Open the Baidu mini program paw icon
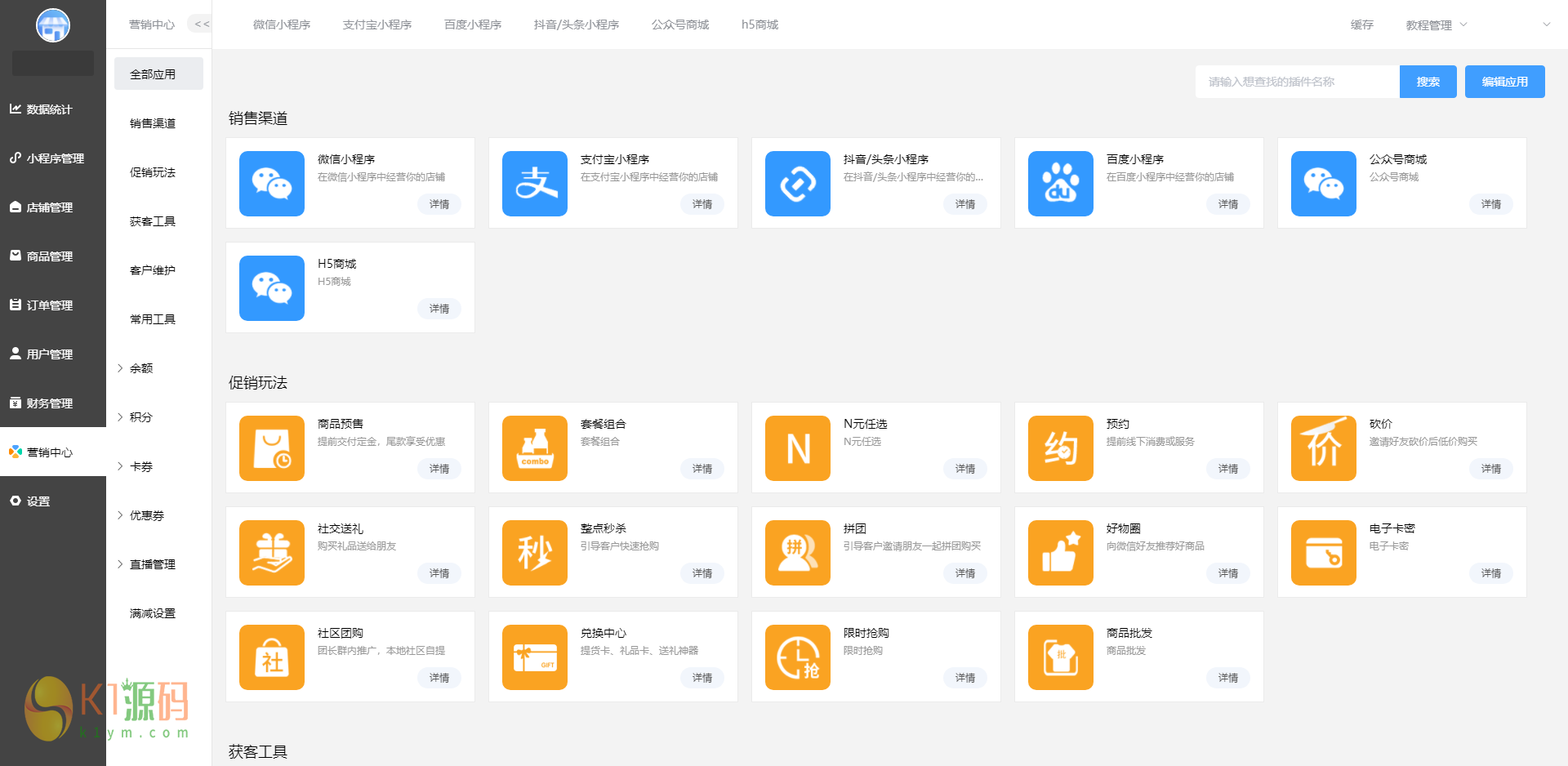 tap(1060, 184)
